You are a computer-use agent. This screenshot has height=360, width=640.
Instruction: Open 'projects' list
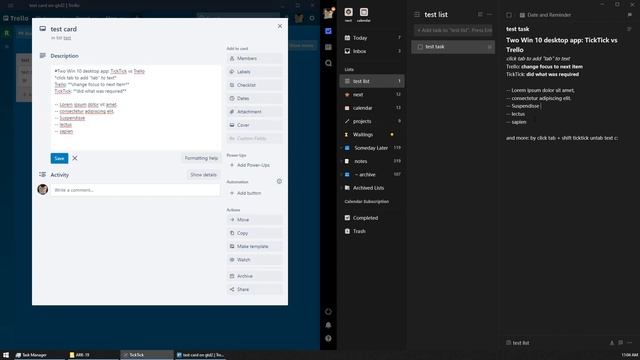tap(372, 121)
